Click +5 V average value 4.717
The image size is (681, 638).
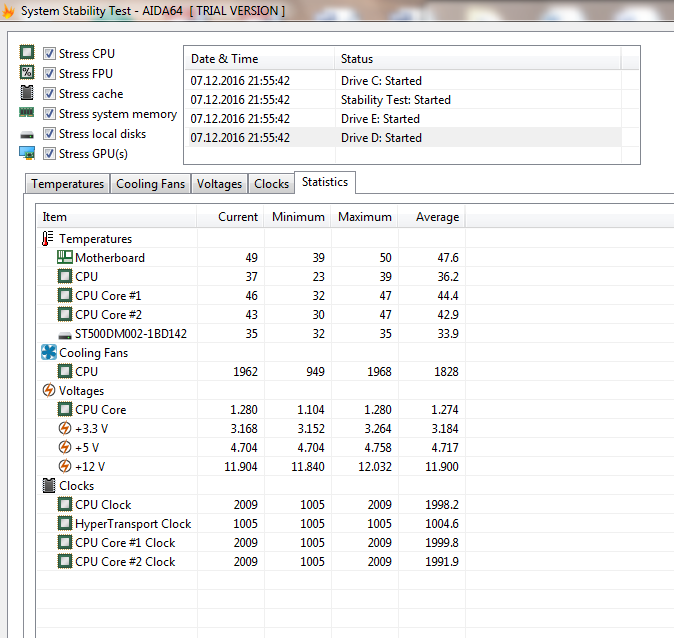point(445,448)
